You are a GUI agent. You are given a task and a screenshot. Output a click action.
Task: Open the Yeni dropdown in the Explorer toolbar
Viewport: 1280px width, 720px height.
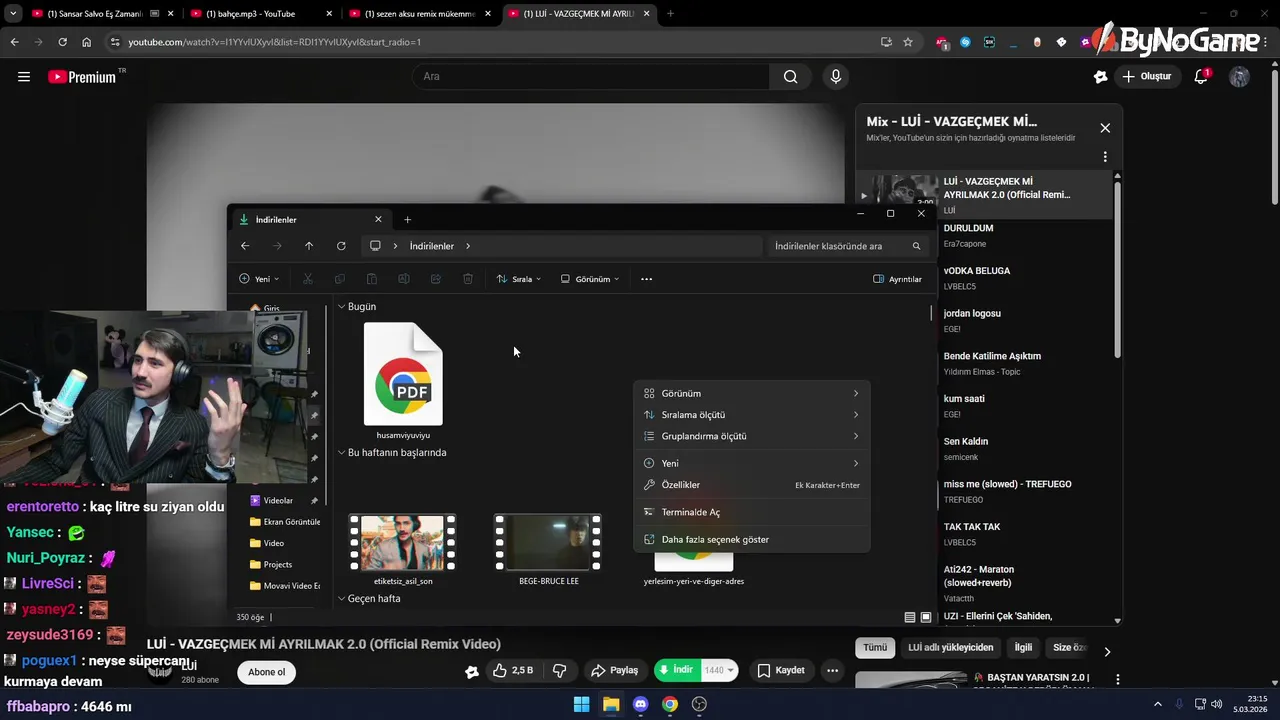click(259, 279)
